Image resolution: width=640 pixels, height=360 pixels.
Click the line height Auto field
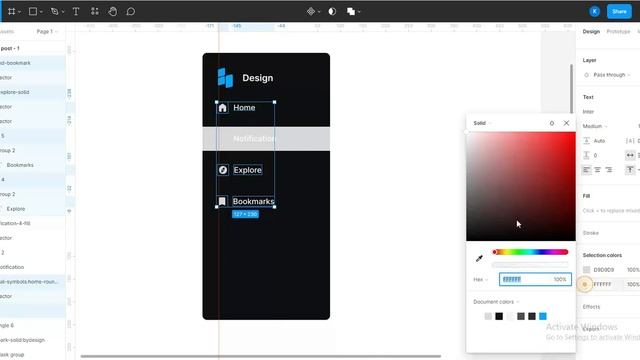click(599, 141)
